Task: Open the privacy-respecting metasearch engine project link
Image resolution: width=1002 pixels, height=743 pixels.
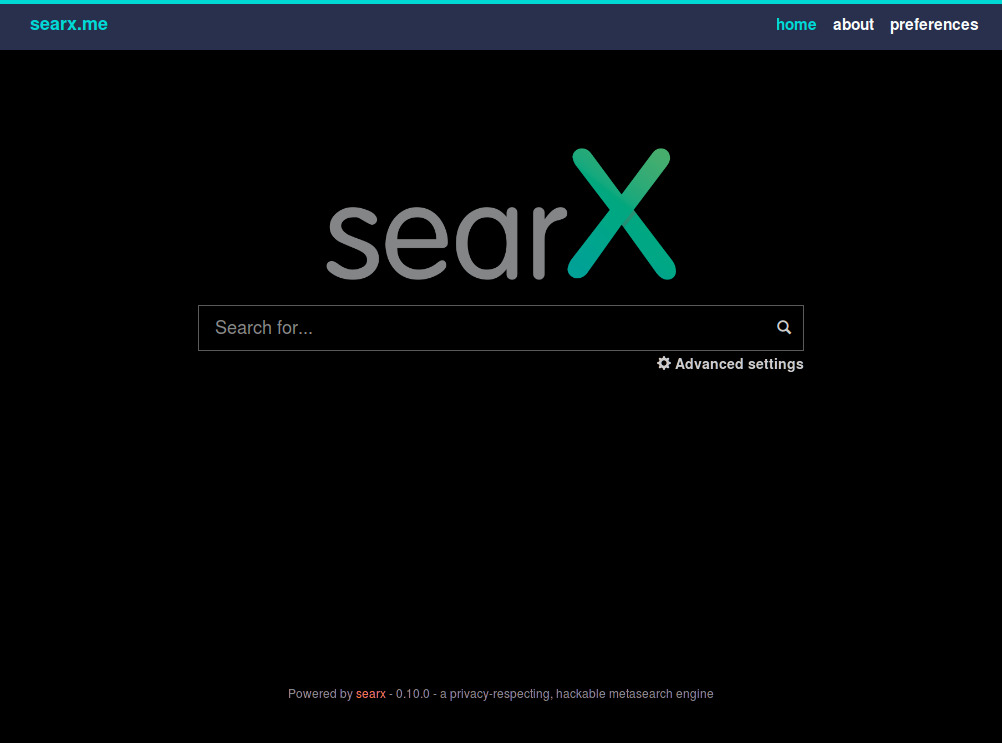Action: [370, 693]
